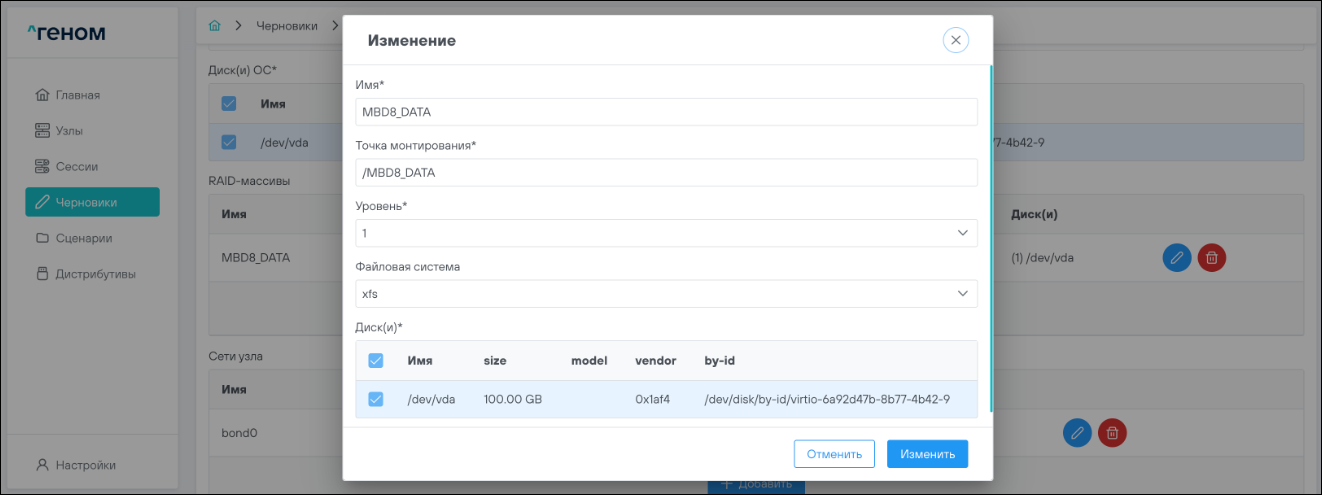The height and width of the screenshot is (496, 1322).
Task: Open Сценарии folder in sidebar
Action: click(x=83, y=238)
